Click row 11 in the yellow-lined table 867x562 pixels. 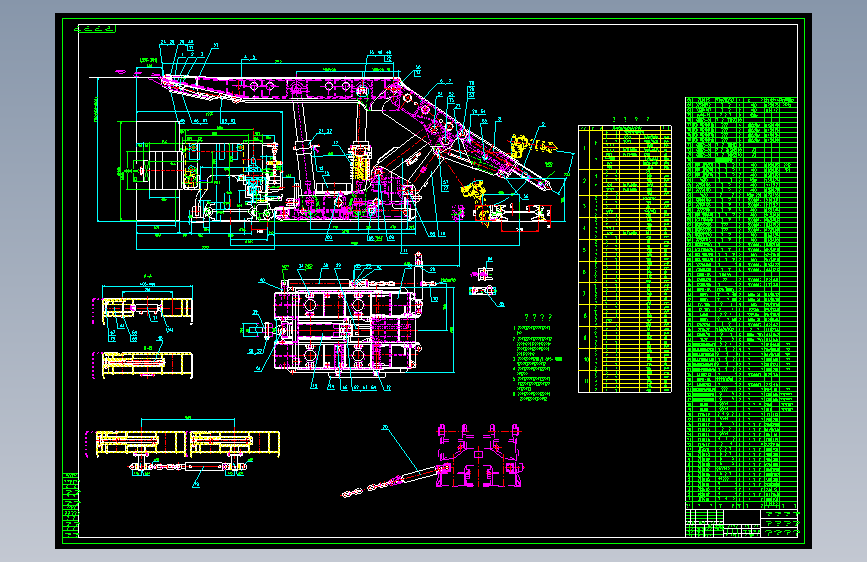click(x=625, y=382)
